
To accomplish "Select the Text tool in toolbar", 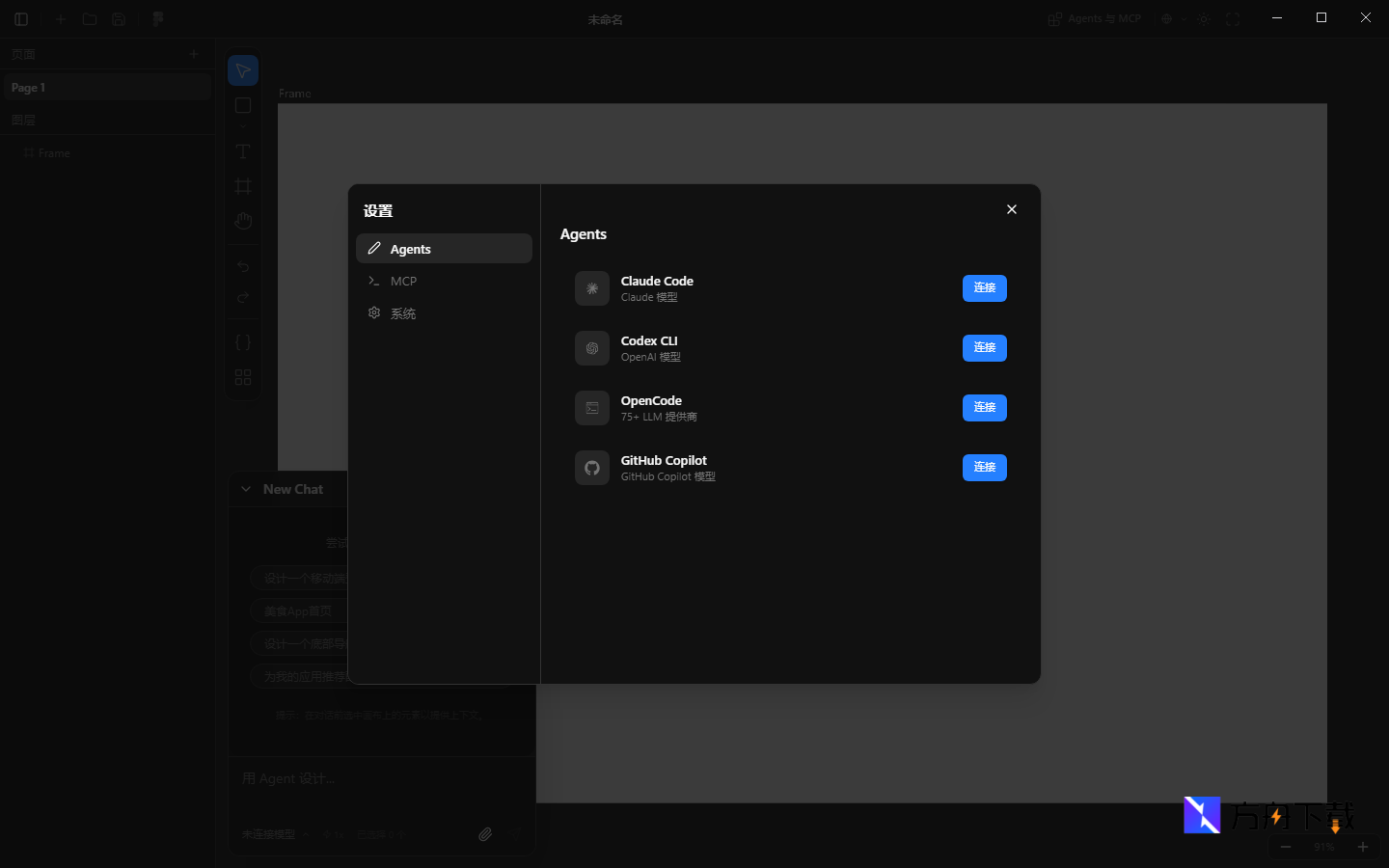I will (243, 151).
